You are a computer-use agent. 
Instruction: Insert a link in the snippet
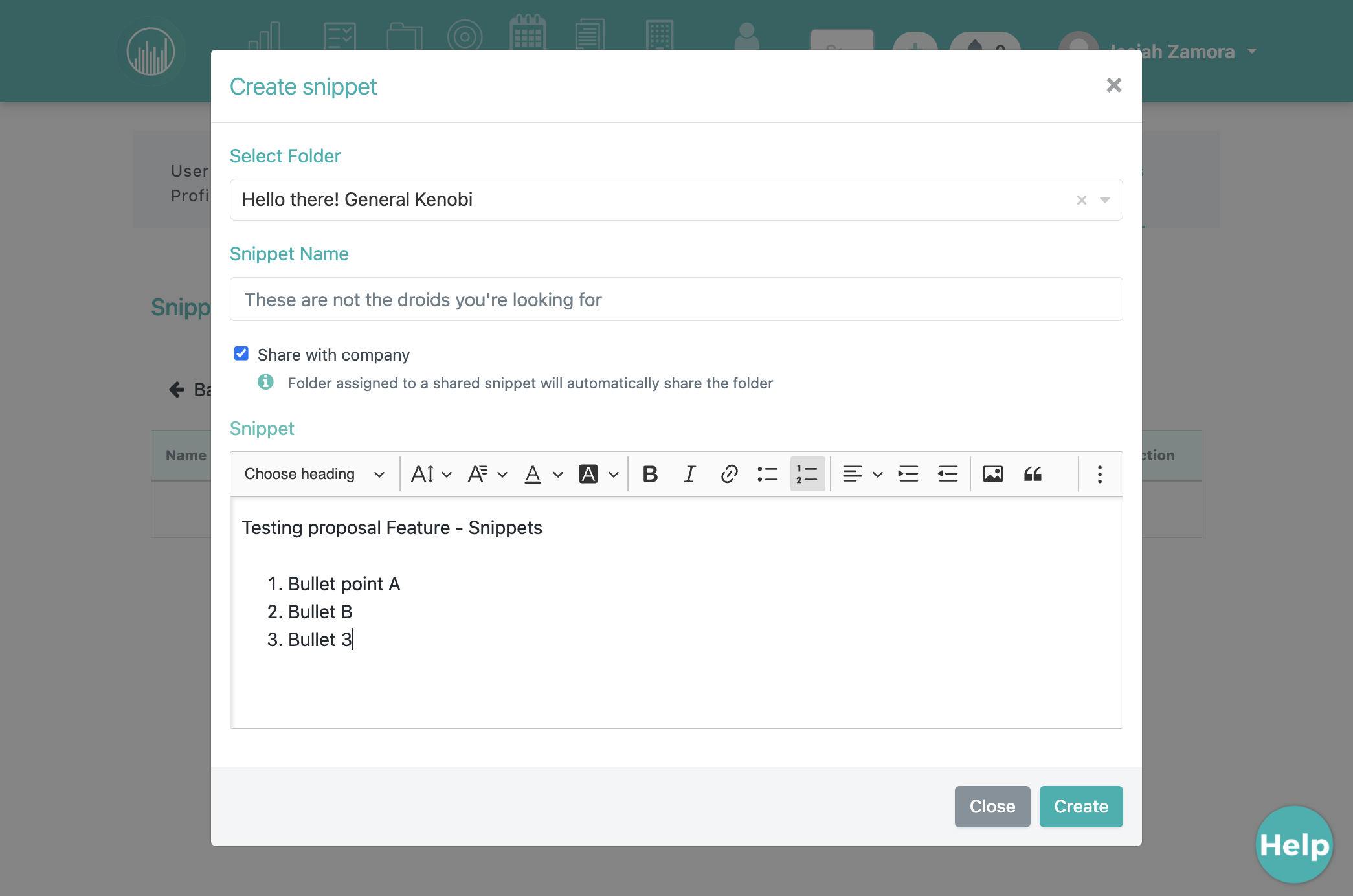click(x=729, y=474)
